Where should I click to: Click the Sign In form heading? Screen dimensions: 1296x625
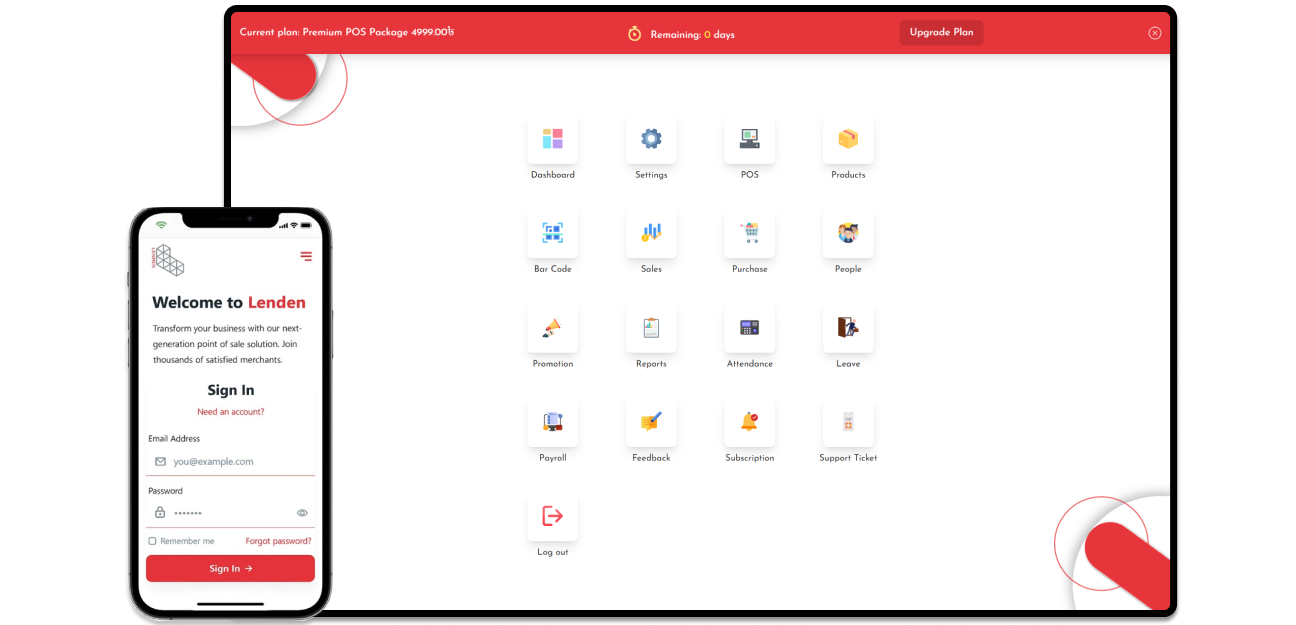231,390
